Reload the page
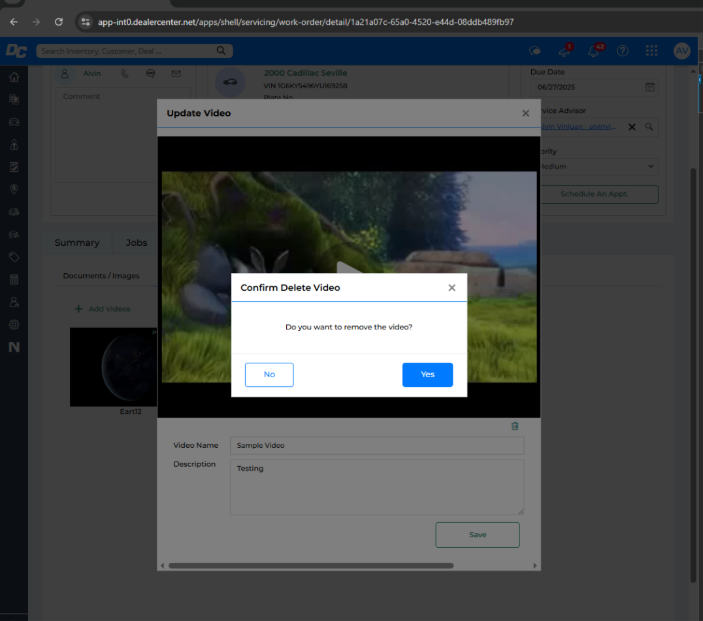This screenshot has height=621, width=703. (x=59, y=22)
